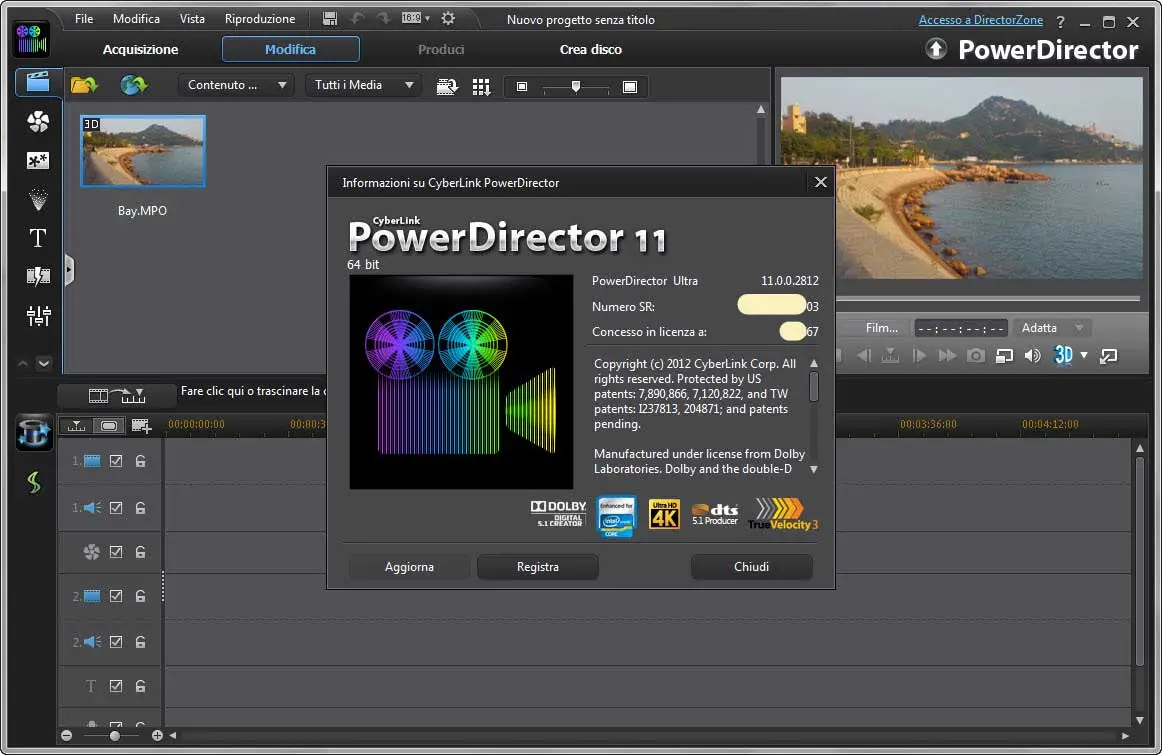The image size is (1162, 755).
Task: Click the Accesso a DirectorZone link
Action: point(980,20)
